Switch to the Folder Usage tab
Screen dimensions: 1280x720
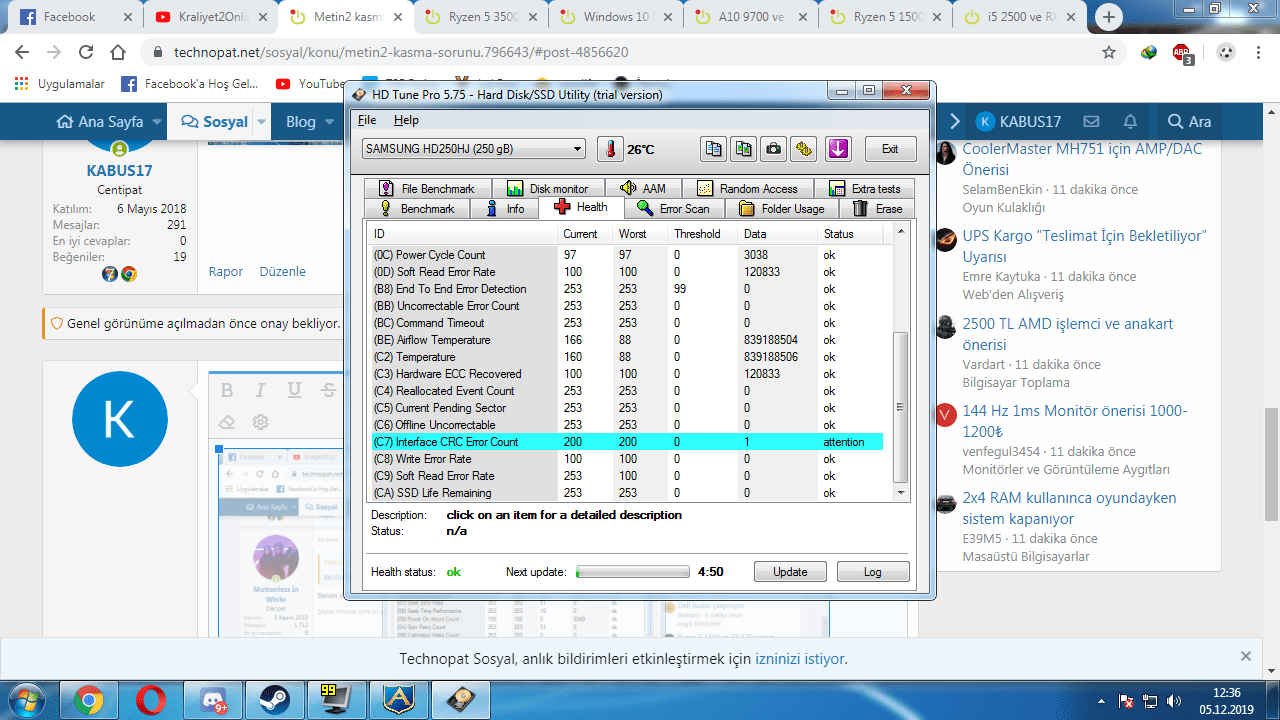(782, 208)
